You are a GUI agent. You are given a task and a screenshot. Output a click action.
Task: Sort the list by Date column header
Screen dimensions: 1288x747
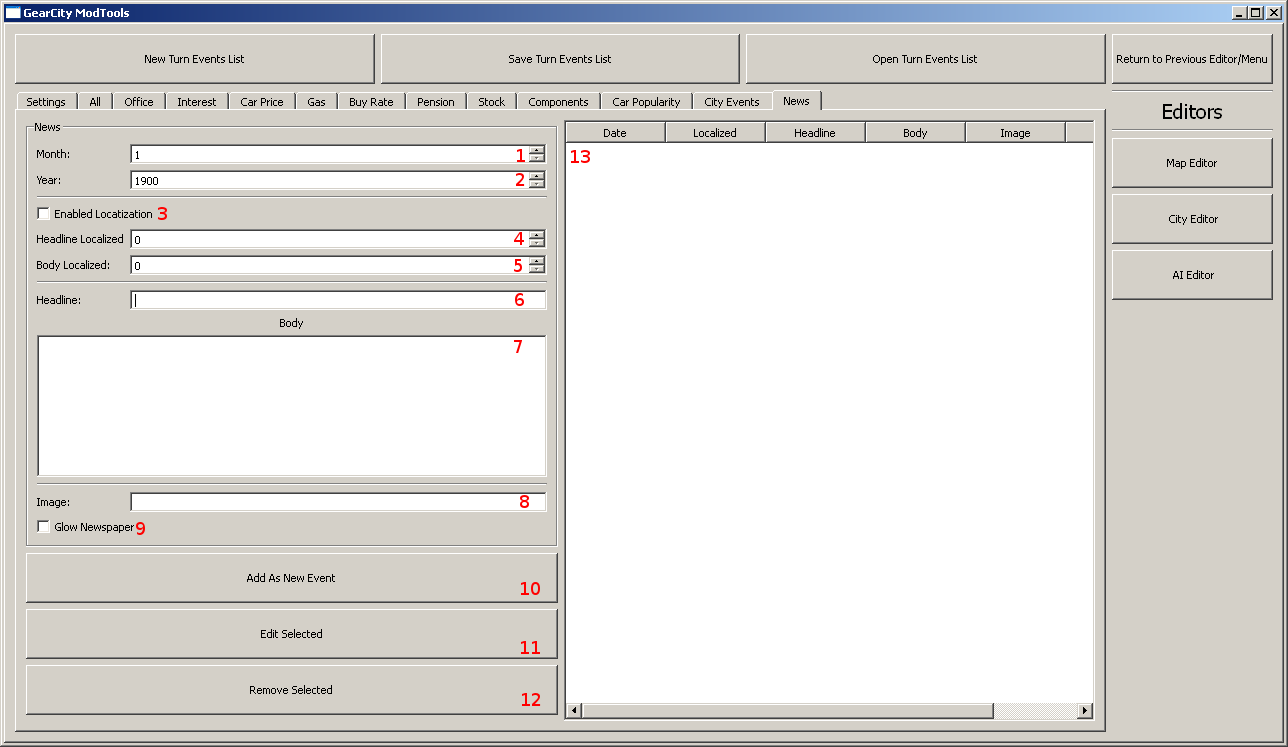pos(615,133)
